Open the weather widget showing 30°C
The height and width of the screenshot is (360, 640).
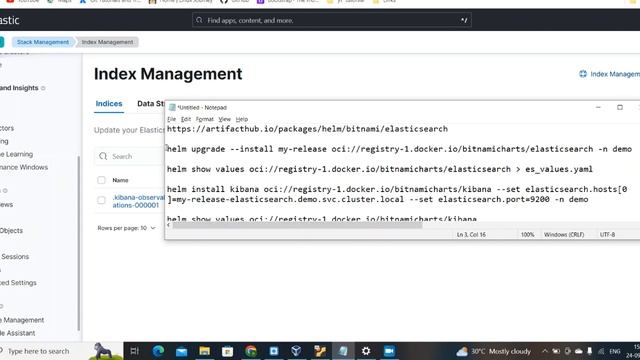[493, 351]
